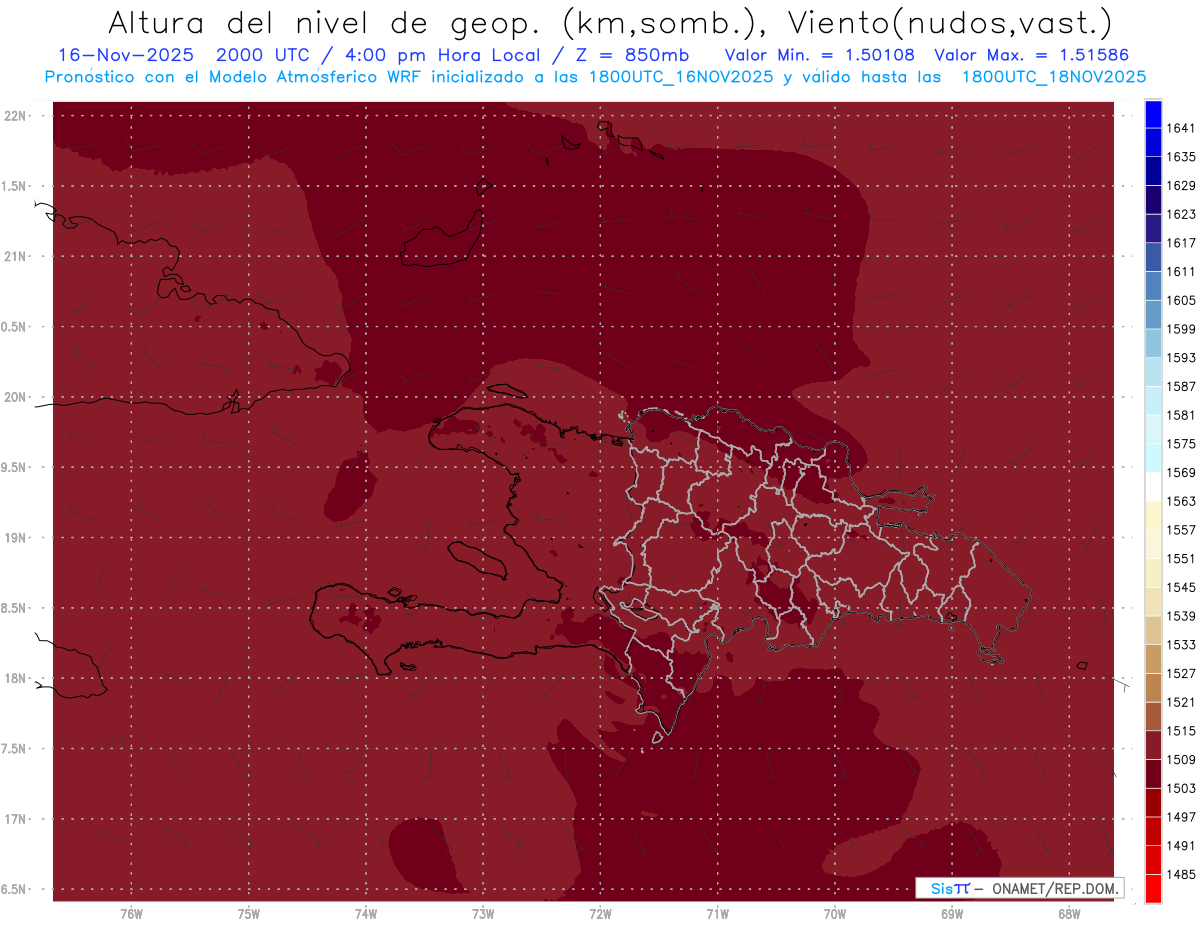The height and width of the screenshot is (927, 1200).
Task: Click the "75W" longitude label
Action: 249,913
